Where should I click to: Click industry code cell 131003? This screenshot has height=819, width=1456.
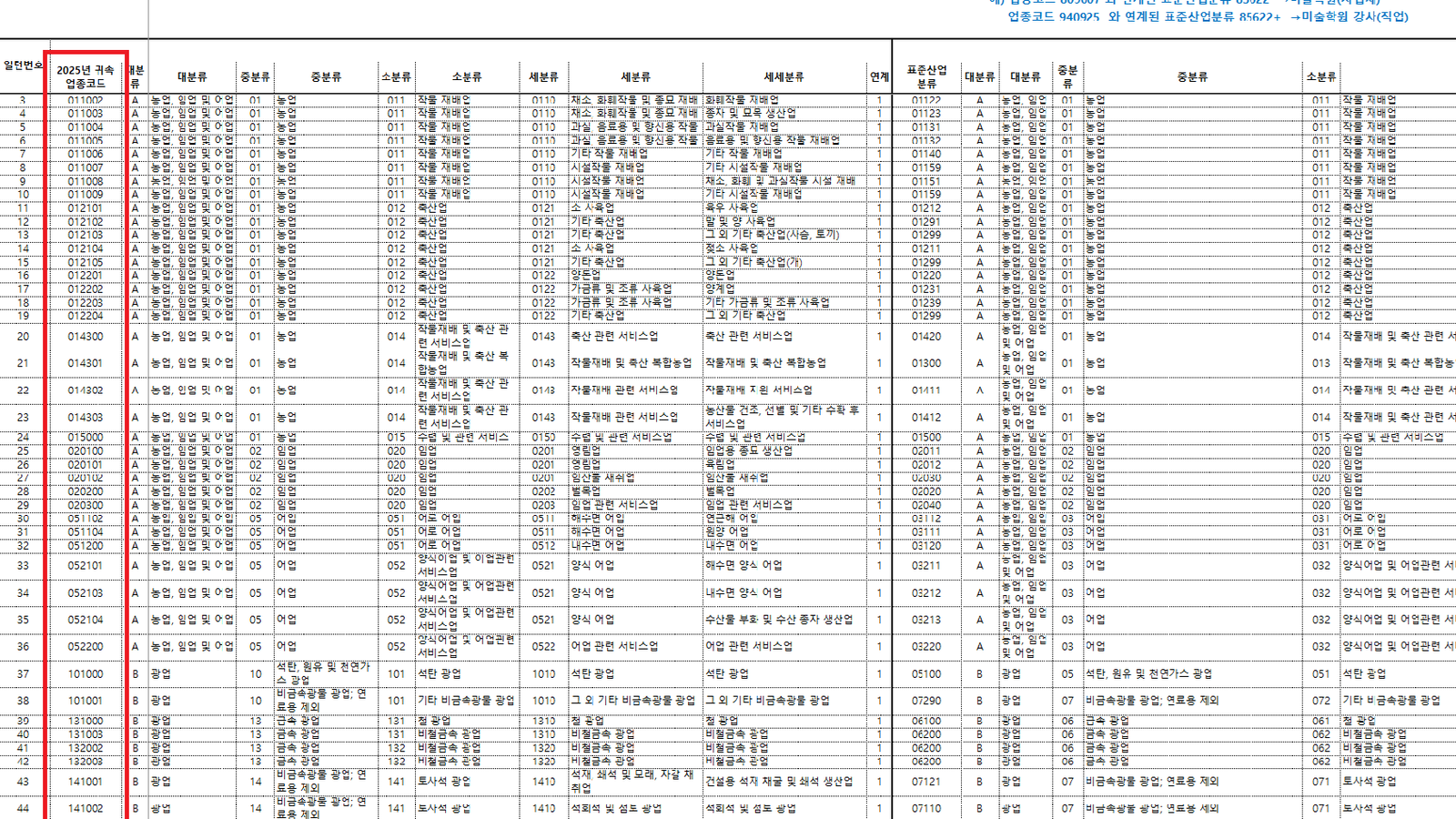[86, 734]
